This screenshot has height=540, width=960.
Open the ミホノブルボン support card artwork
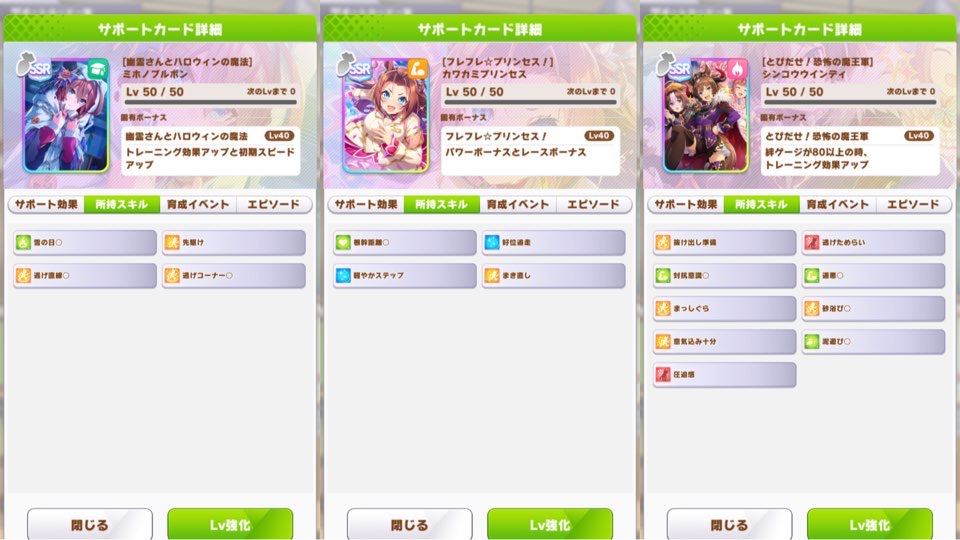coord(66,115)
